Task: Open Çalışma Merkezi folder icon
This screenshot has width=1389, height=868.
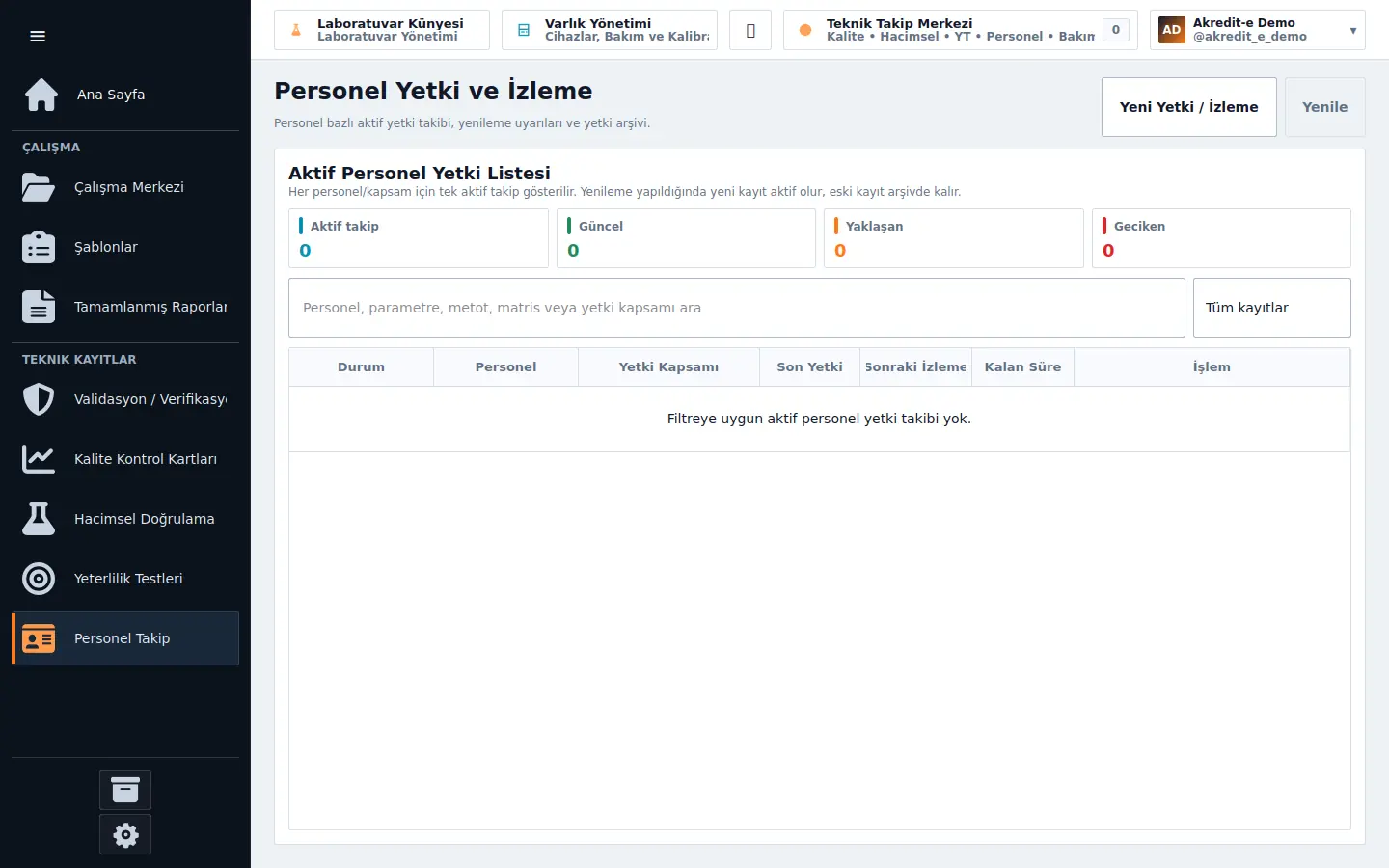Action: click(x=39, y=187)
